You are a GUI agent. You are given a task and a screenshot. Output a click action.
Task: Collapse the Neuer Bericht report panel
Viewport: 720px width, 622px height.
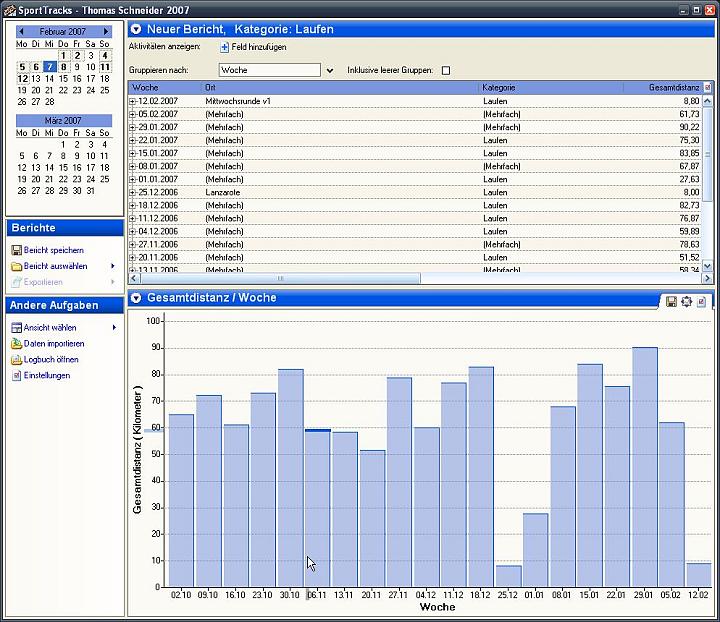pyautogui.click(x=136, y=29)
